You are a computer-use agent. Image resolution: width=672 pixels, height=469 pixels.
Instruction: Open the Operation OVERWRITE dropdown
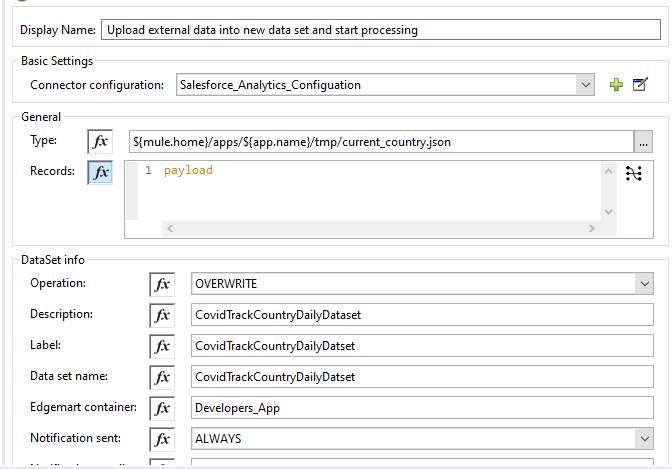click(x=644, y=284)
